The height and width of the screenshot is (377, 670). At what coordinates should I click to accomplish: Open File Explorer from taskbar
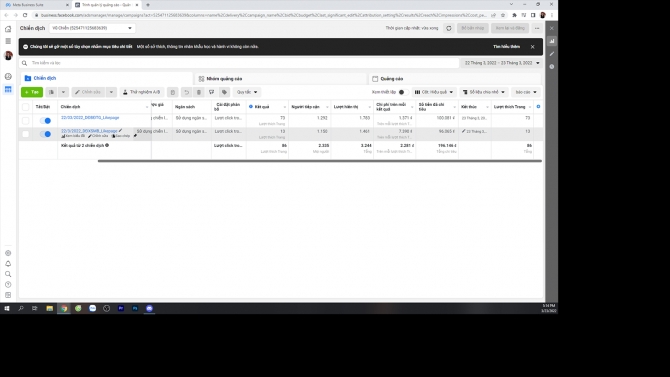(x=50, y=308)
